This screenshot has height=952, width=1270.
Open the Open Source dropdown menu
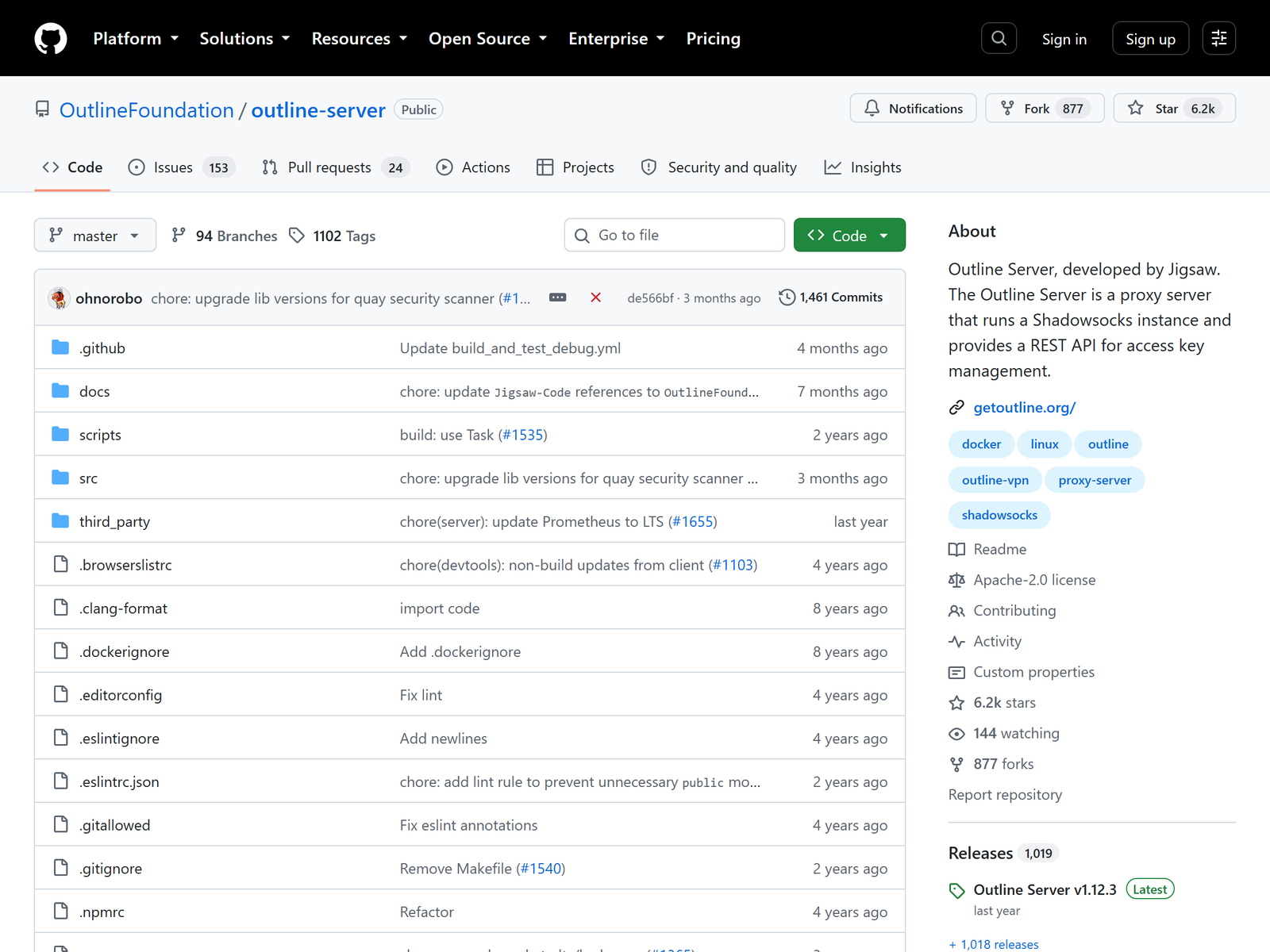[488, 38]
